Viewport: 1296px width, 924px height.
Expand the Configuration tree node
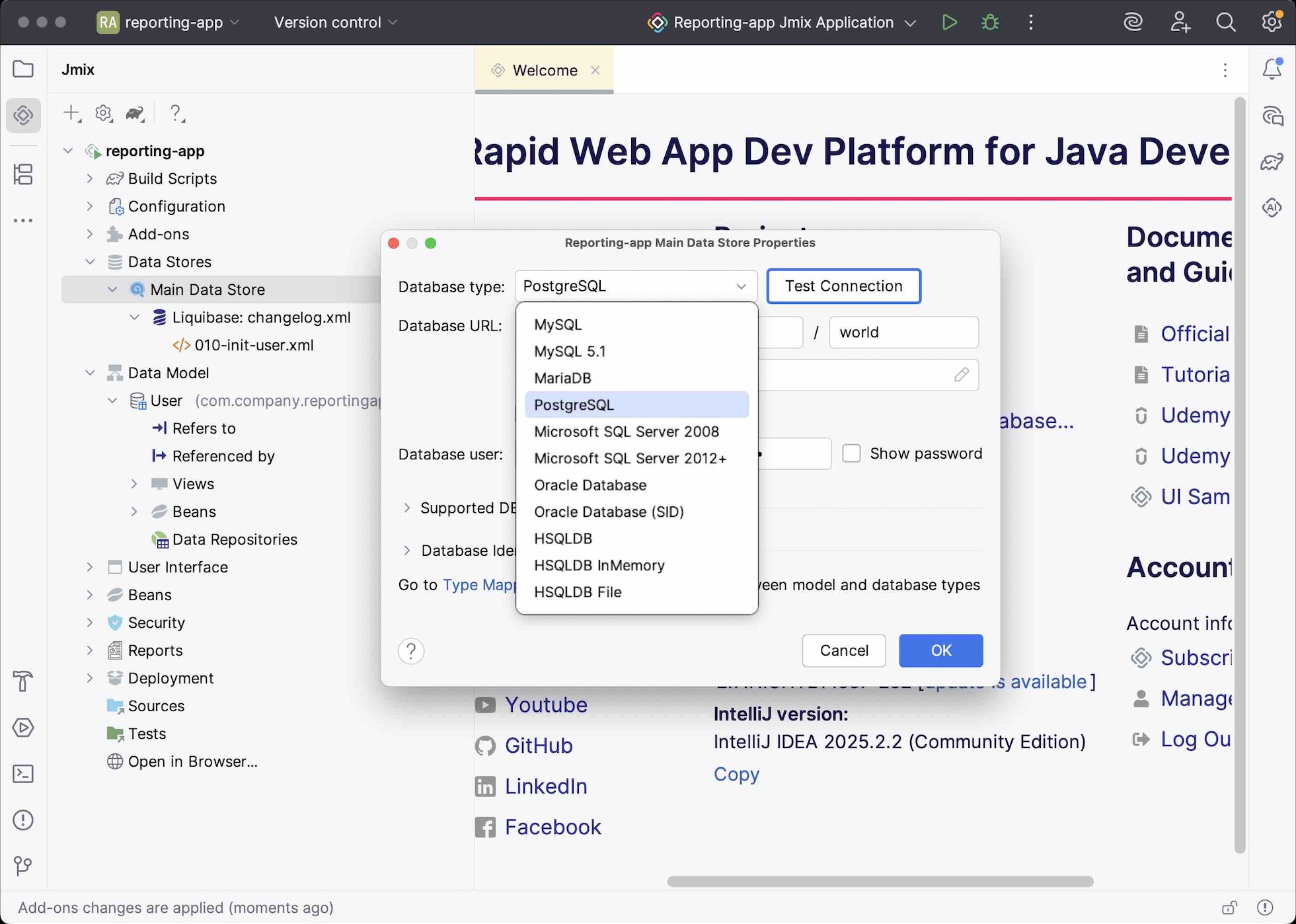pyautogui.click(x=90, y=206)
